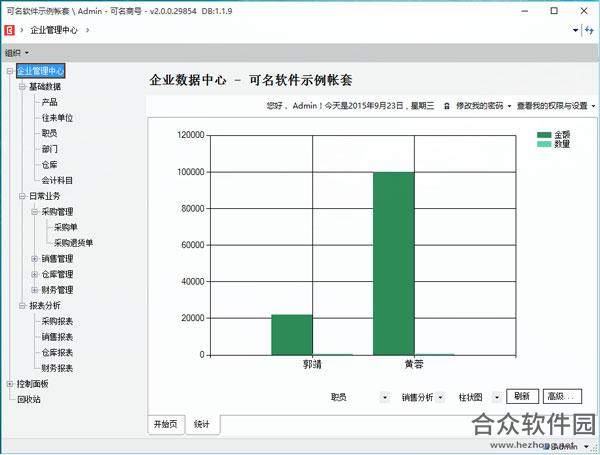Open the 组织 dropdown menu
Viewport: 600px width, 455px height.
tap(17, 53)
